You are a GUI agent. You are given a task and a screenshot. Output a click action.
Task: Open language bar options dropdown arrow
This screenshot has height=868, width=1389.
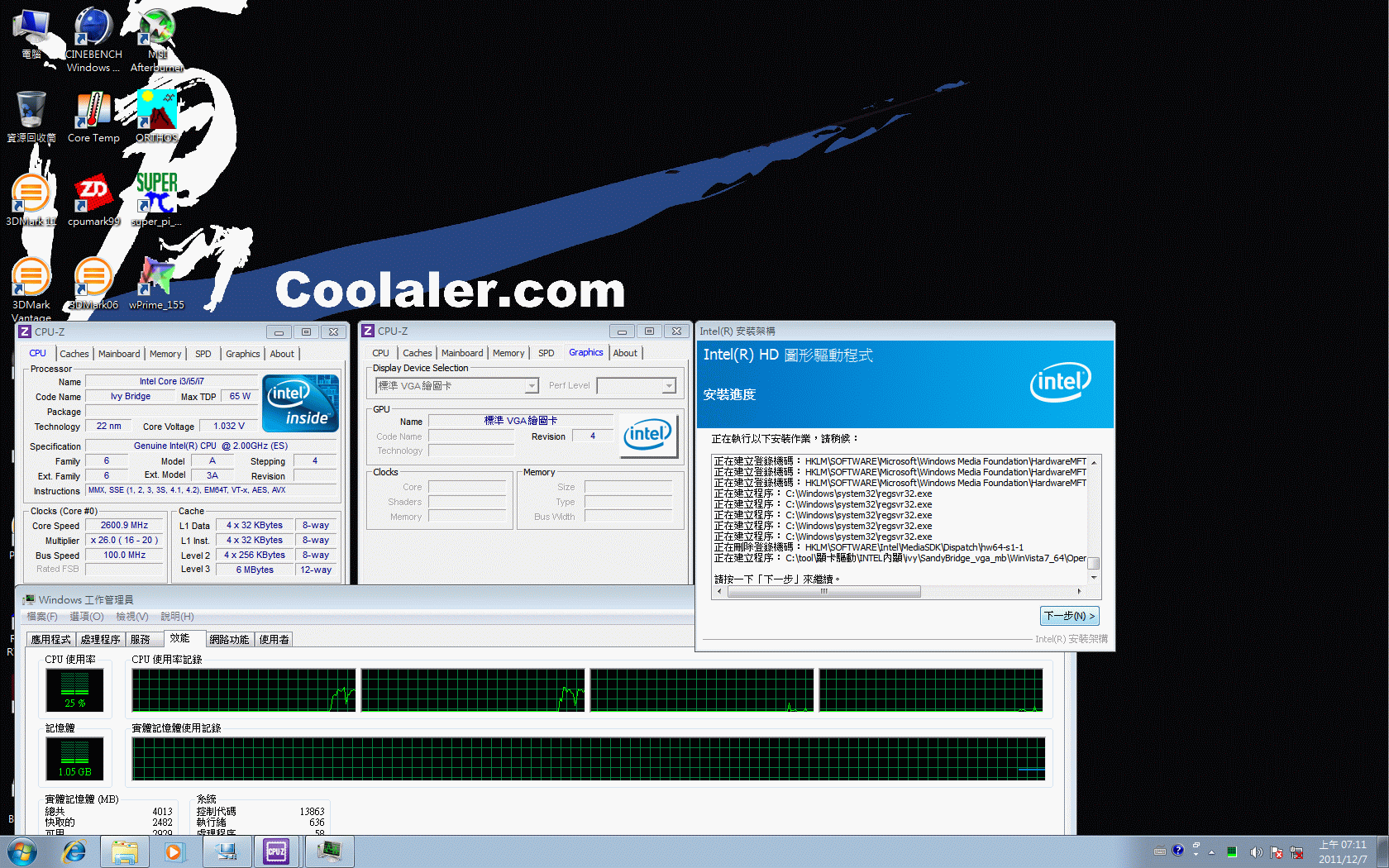[x=1196, y=855]
